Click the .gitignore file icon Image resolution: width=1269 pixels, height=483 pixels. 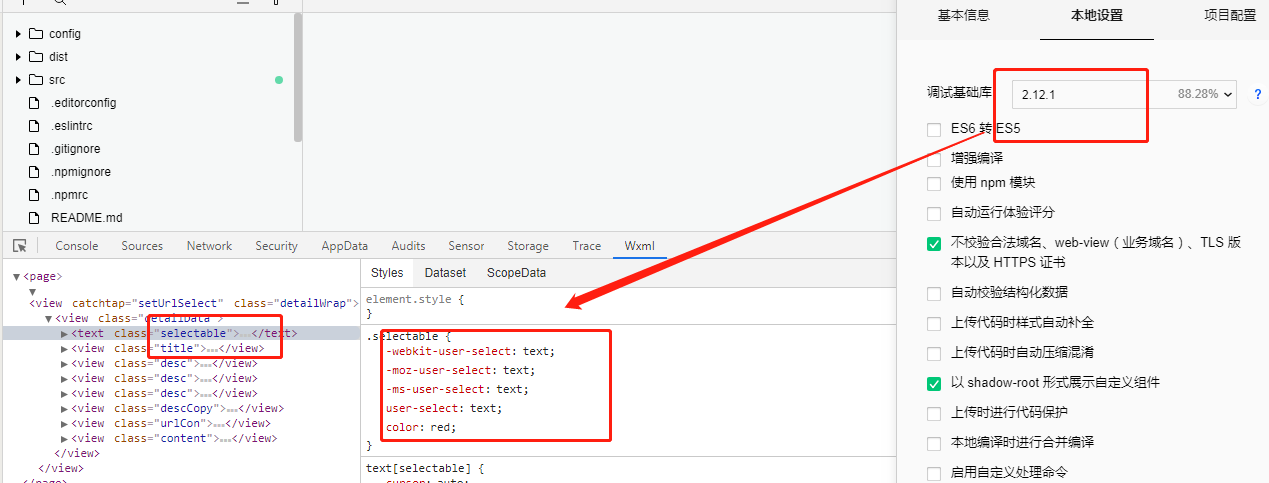click(x=35, y=149)
